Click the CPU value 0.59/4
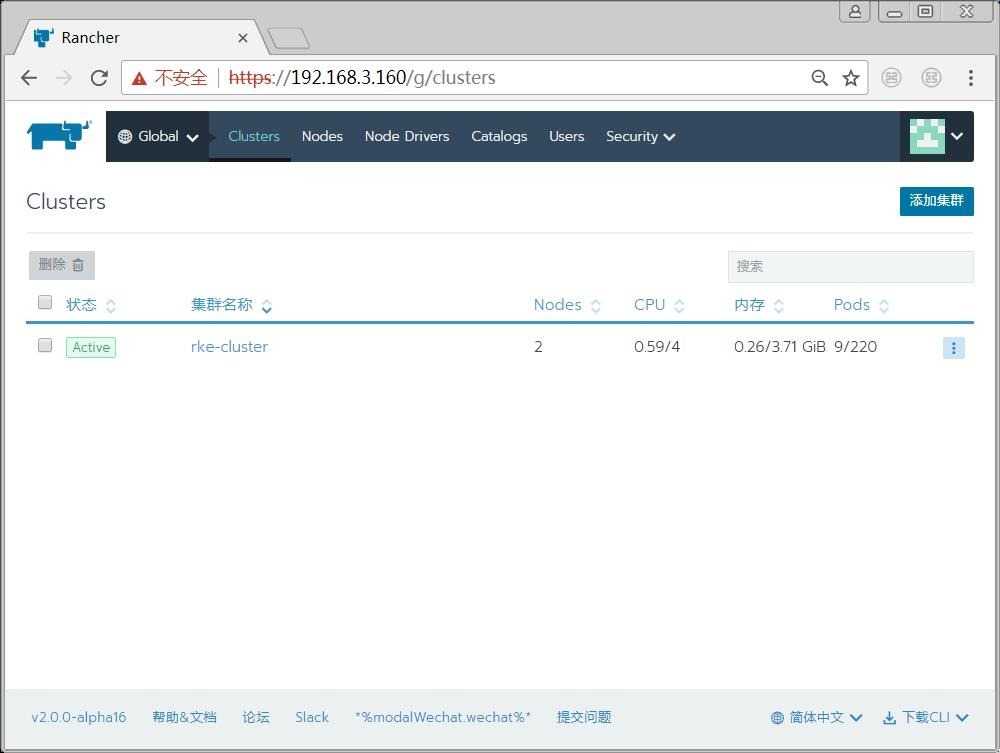The width and height of the screenshot is (1000, 753). [657, 347]
